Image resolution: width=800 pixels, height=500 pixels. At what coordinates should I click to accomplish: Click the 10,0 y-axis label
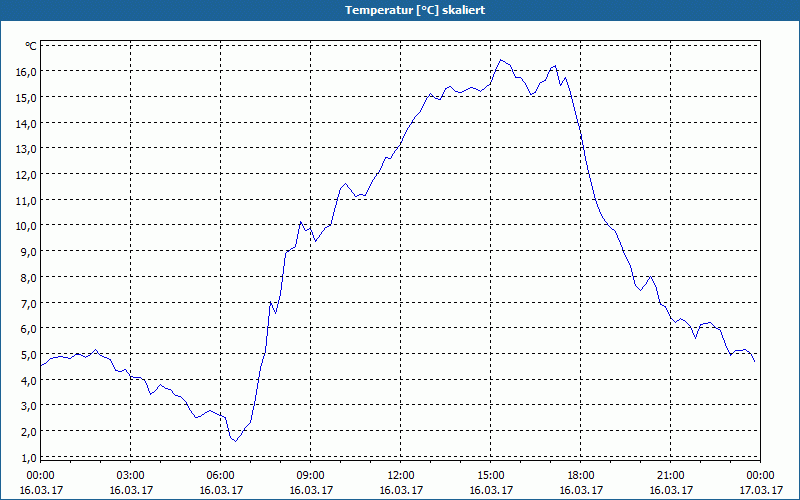(27, 226)
